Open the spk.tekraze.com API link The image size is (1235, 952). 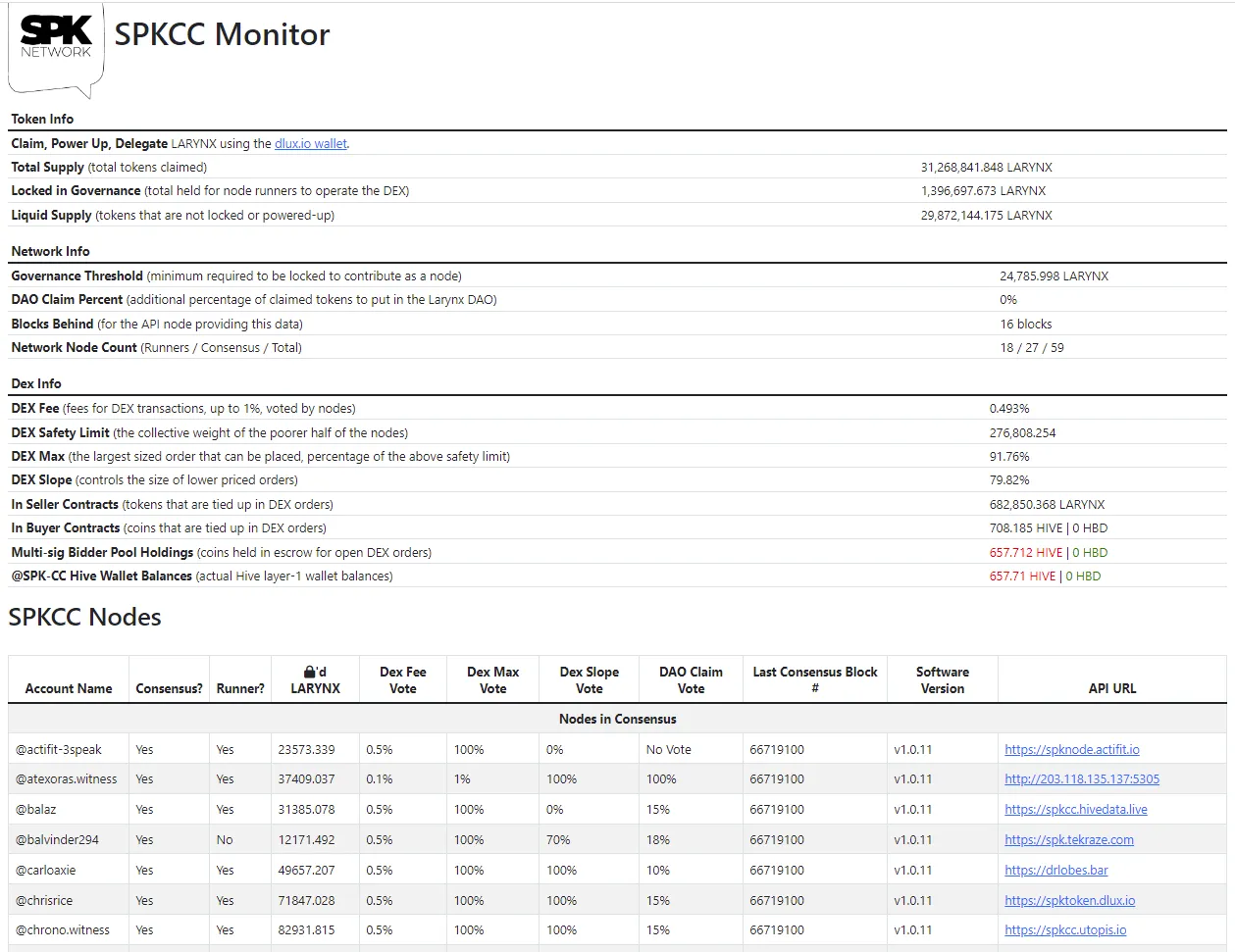point(1069,840)
